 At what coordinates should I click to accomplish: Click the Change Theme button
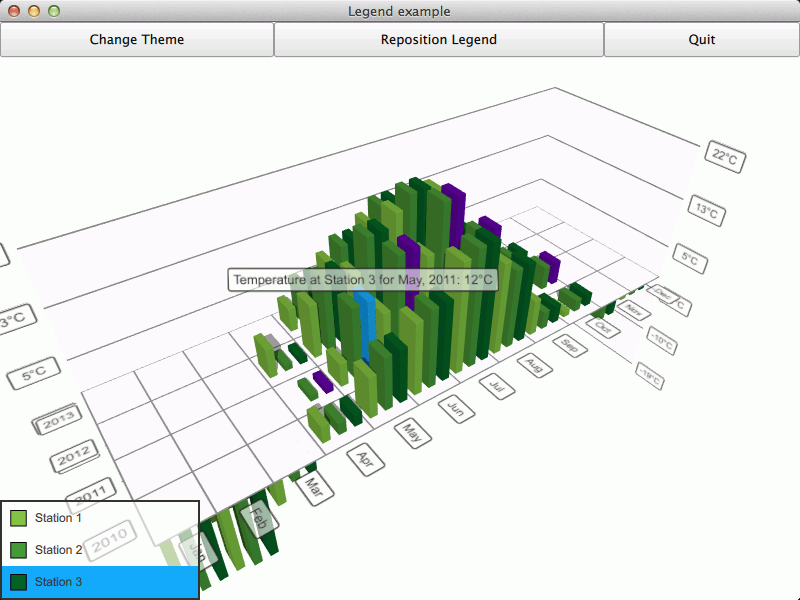[137, 40]
